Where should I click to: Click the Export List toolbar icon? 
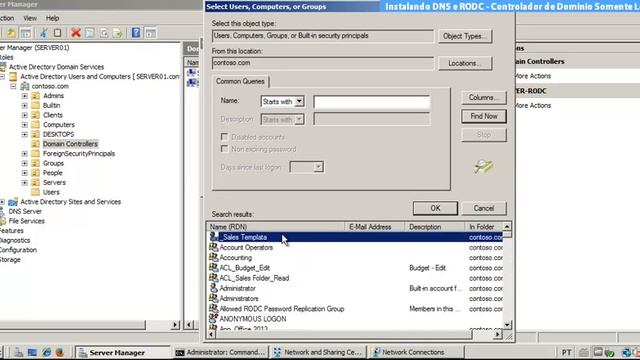(118, 33)
